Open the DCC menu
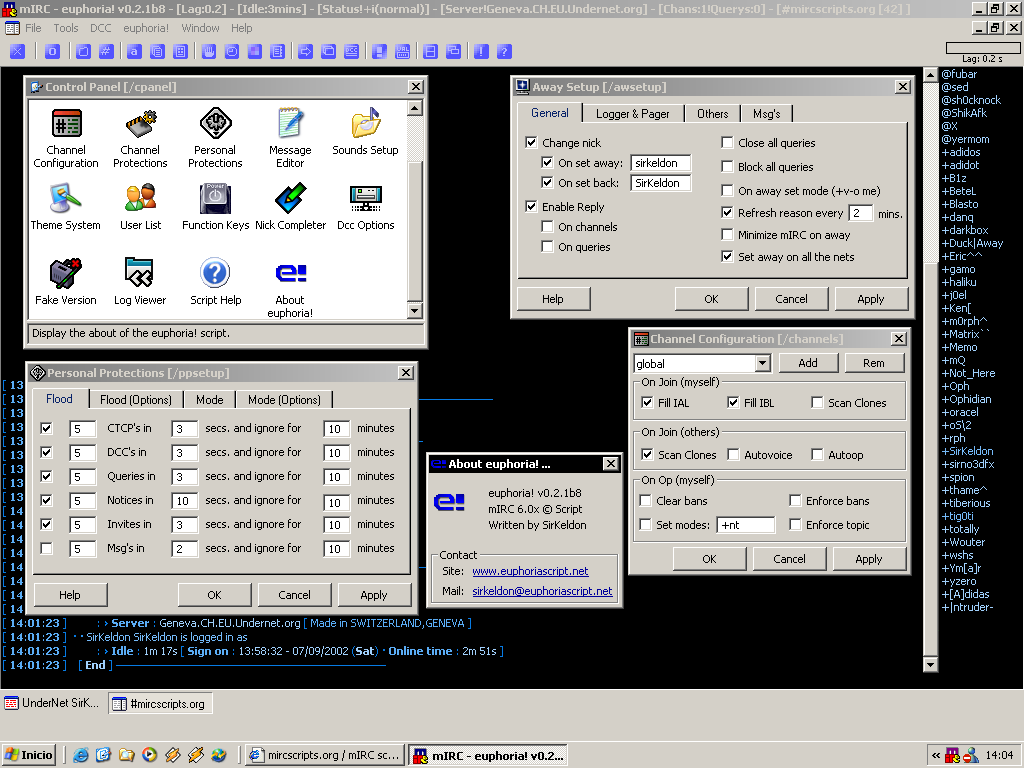Image resolution: width=1024 pixels, height=768 pixels. tap(101, 28)
